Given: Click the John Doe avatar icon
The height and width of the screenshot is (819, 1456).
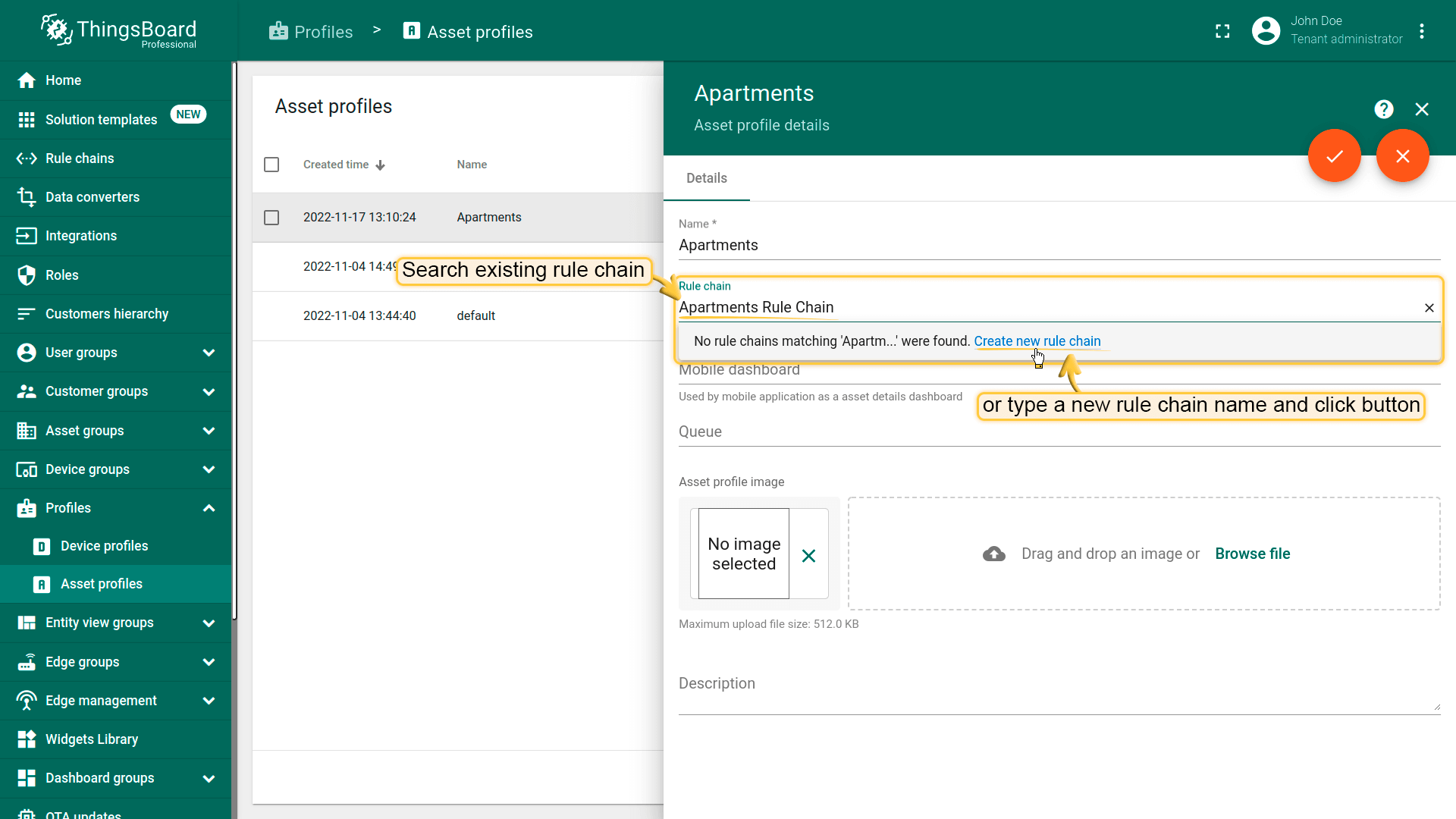Looking at the screenshot, I should coord(1266,31).
